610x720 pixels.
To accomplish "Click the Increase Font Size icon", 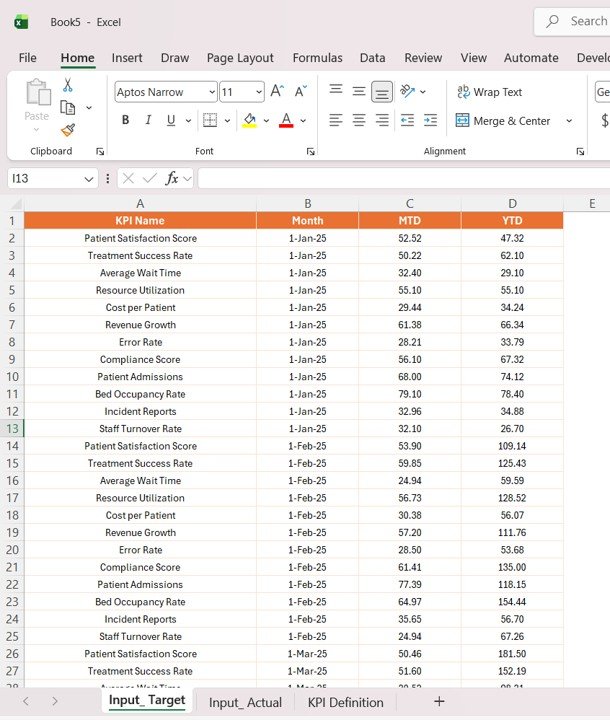I will pyautogui.click(x=277, y=92).
